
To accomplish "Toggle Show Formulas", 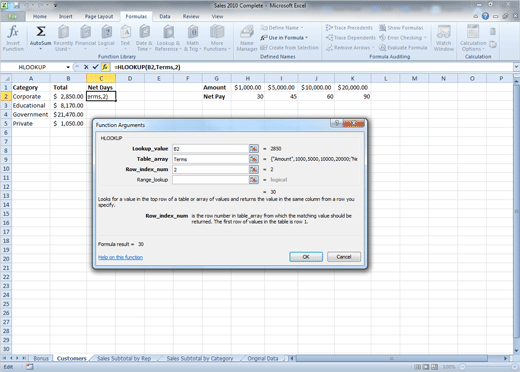I will tap(401, 28).
